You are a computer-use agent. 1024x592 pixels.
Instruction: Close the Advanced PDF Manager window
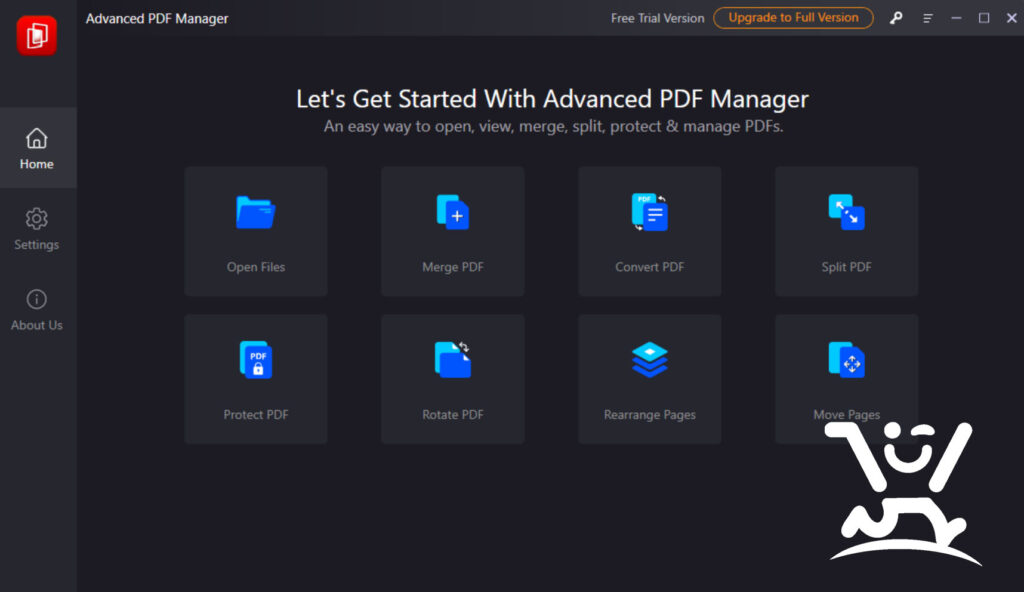[1012, 18]
